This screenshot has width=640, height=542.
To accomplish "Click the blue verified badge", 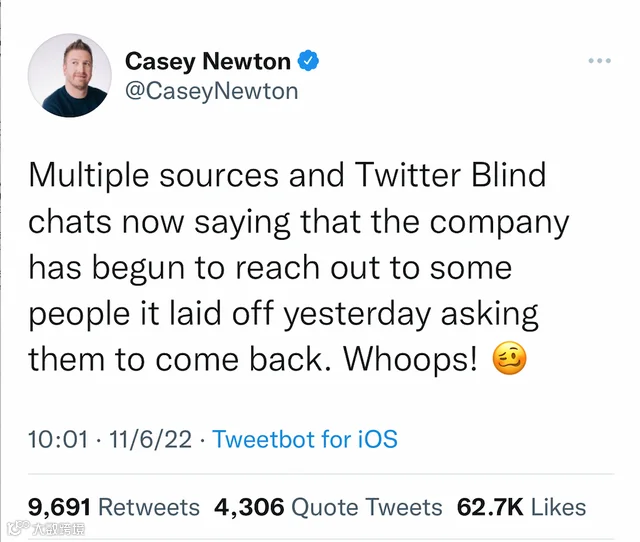I will (308, 61).
